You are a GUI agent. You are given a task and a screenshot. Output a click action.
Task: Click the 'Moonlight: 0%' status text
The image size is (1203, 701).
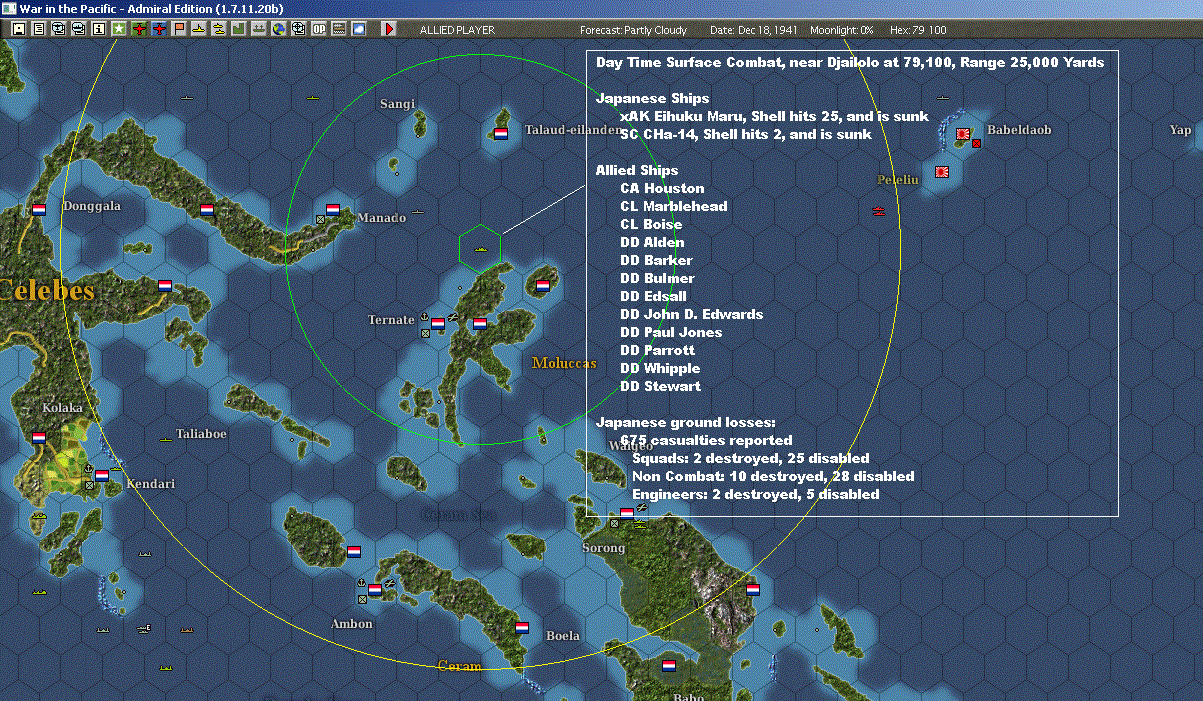[x=842, y=30]
